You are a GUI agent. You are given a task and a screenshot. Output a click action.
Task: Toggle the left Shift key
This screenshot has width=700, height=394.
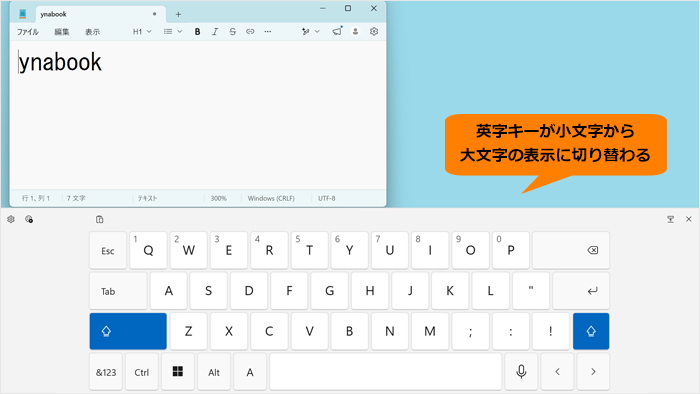[128, 331]
